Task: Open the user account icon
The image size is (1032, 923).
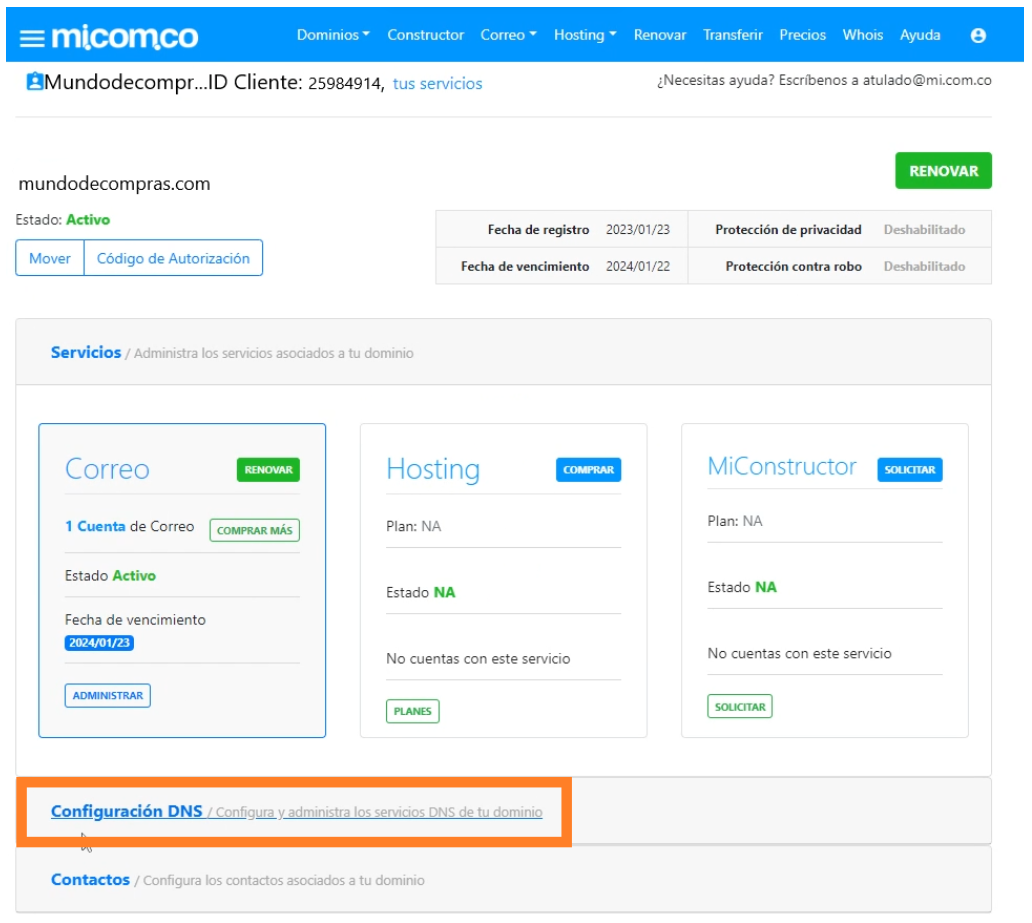Action: [978, 36]
